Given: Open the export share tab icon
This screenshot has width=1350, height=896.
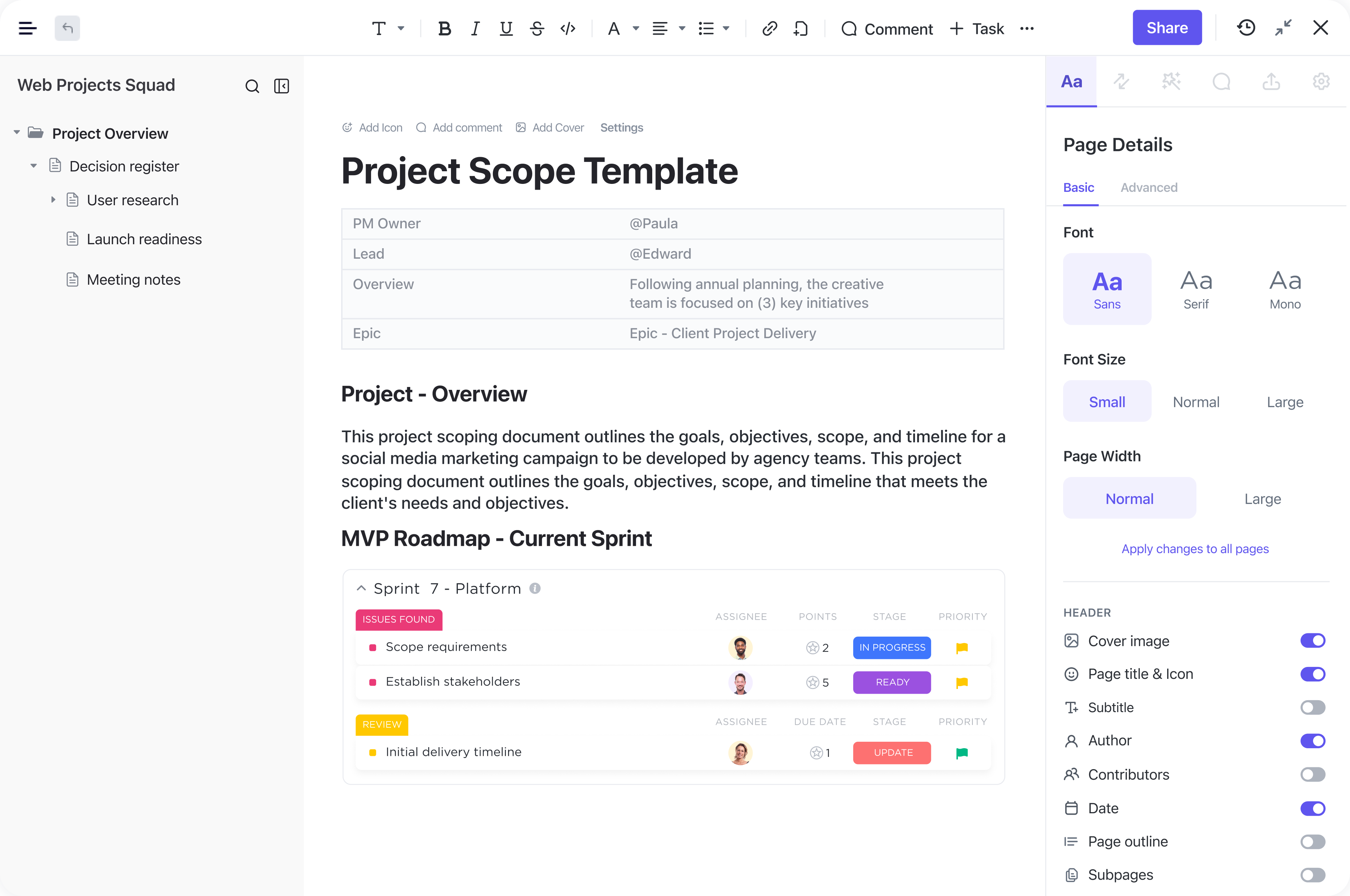Looking at the screenshot, I should (x=1271, y=82).
